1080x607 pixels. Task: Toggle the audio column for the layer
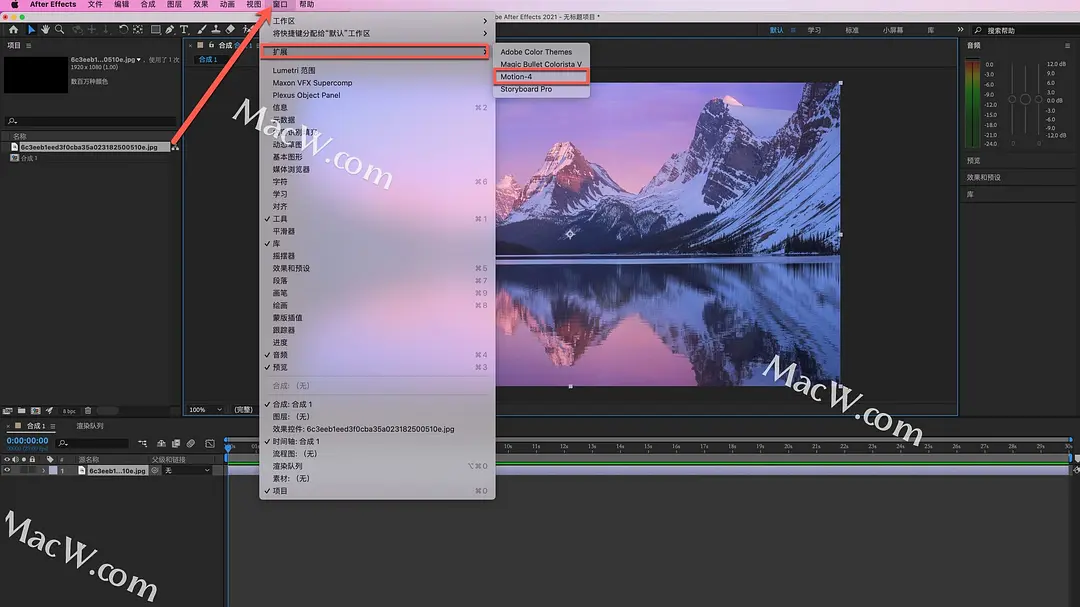click(x=16, y=470)
